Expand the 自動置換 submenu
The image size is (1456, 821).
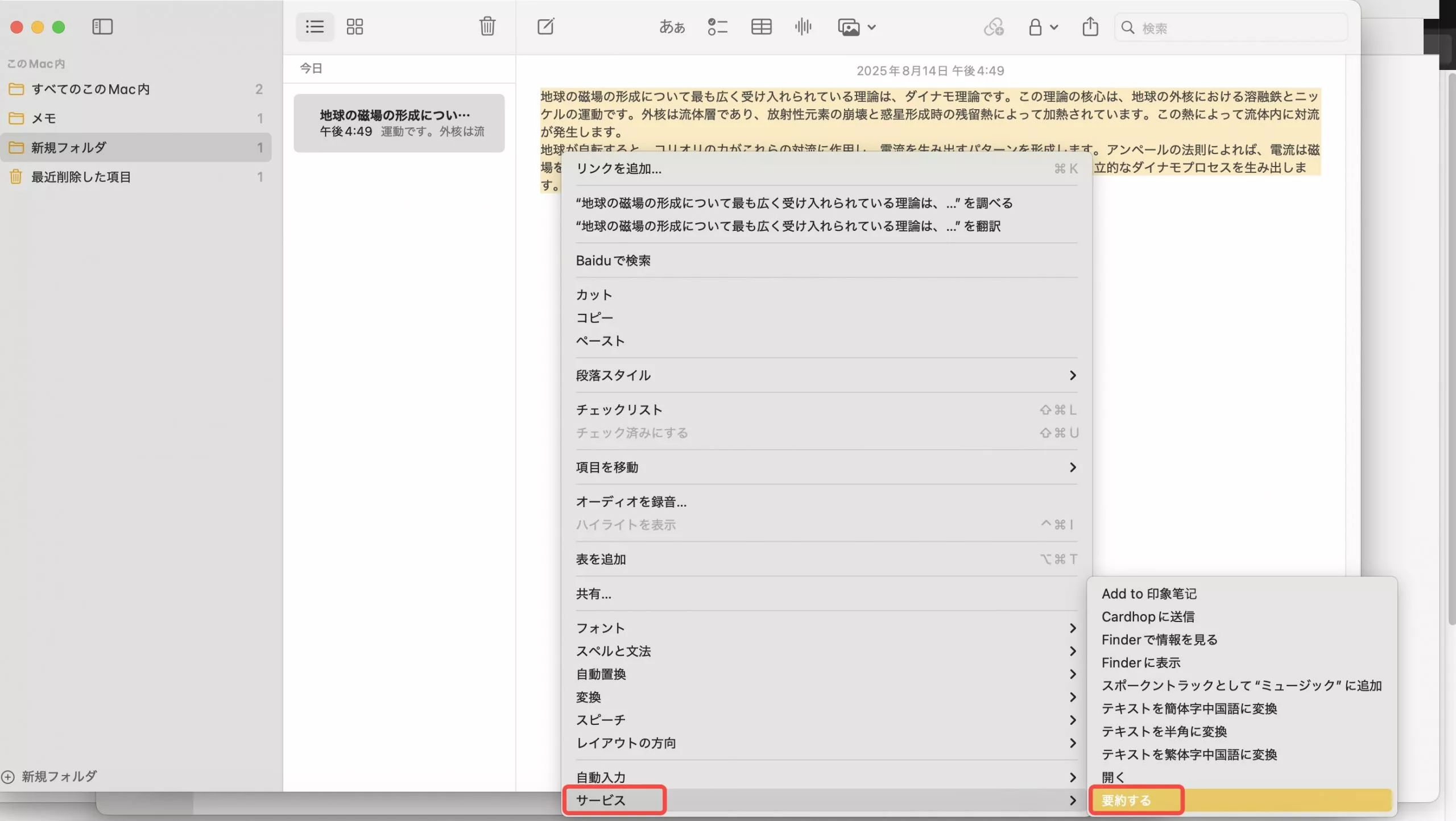(826, 674)
